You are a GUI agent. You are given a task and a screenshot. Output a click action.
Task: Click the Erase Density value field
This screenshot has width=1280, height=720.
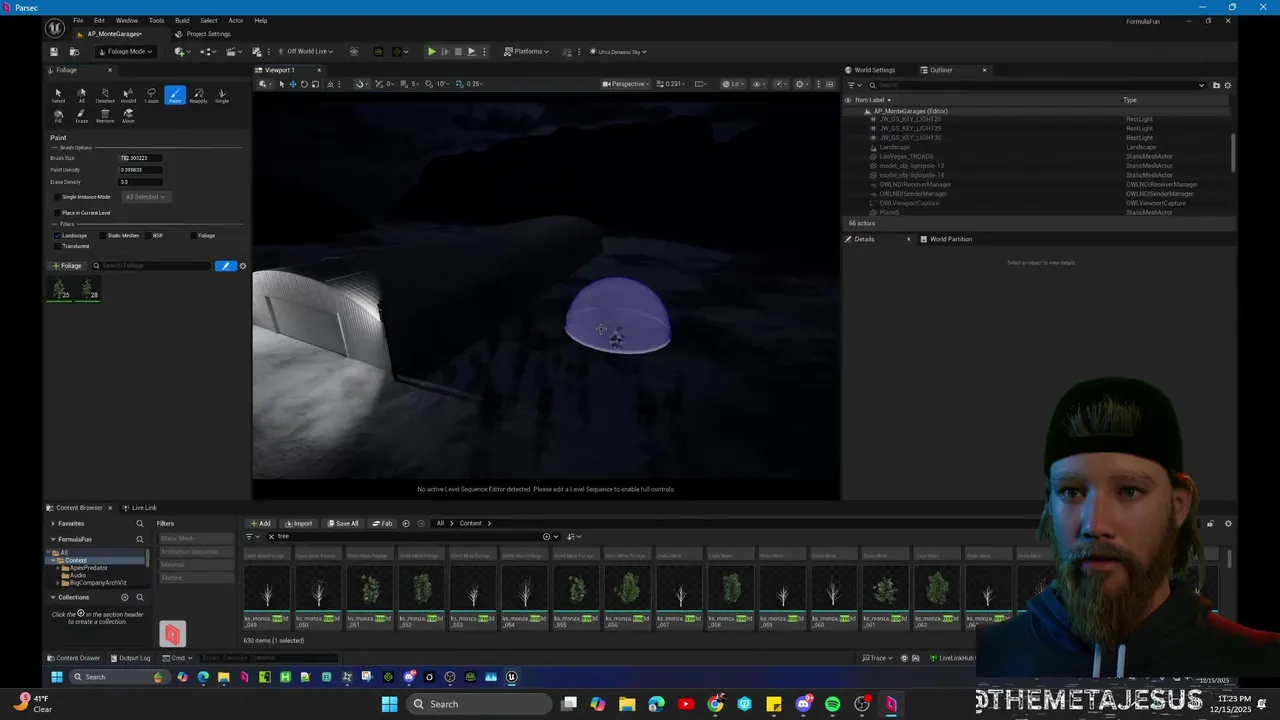pyautogui.click(x=140, y=182)
